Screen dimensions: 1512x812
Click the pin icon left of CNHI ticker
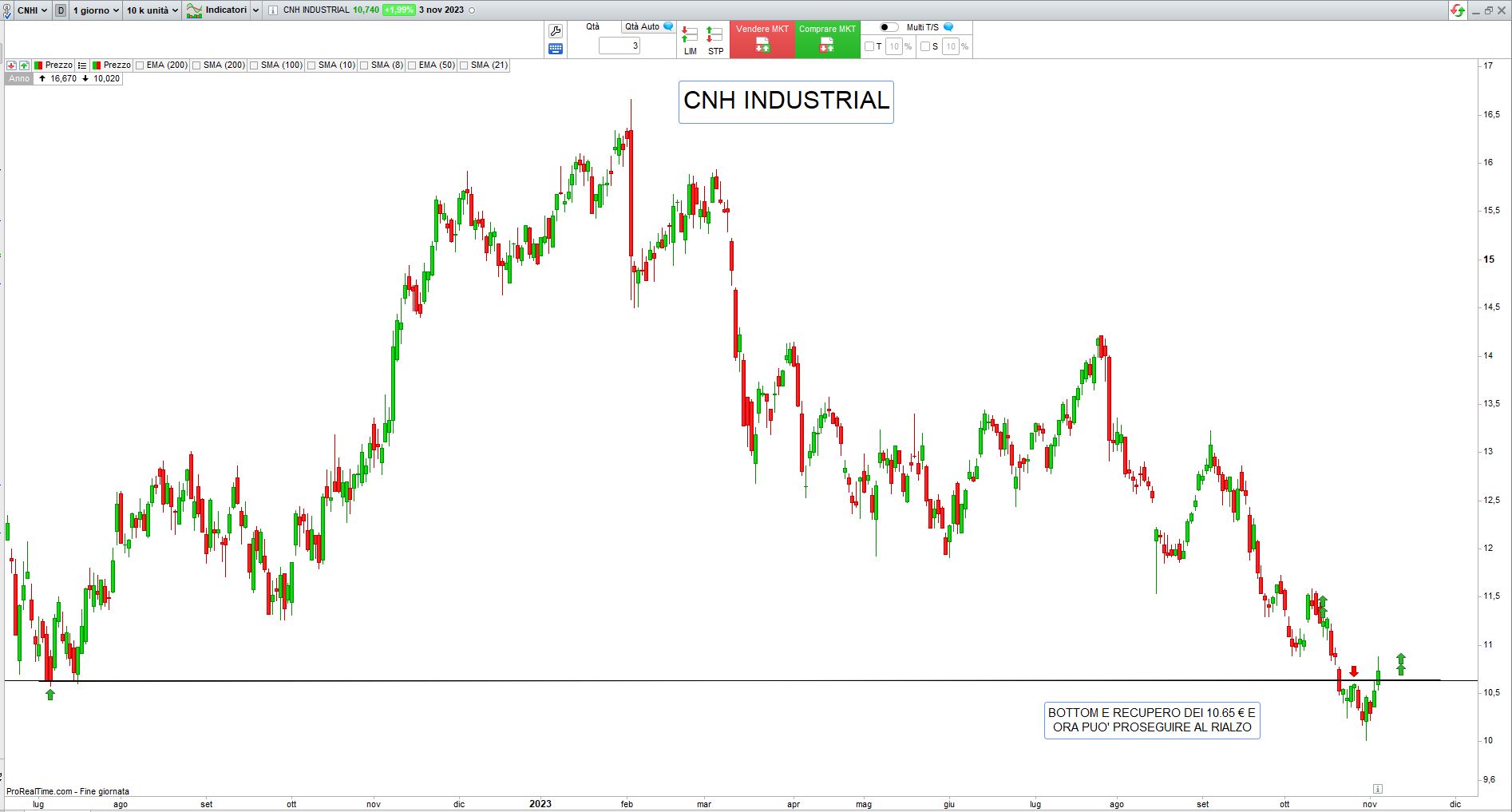coord(7,10)
